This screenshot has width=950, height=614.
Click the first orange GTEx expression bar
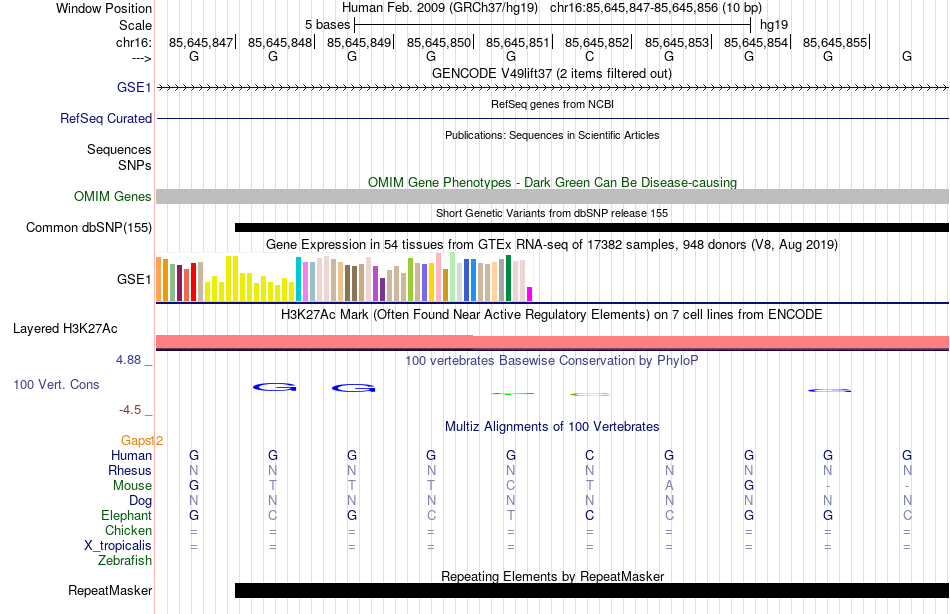159,279
